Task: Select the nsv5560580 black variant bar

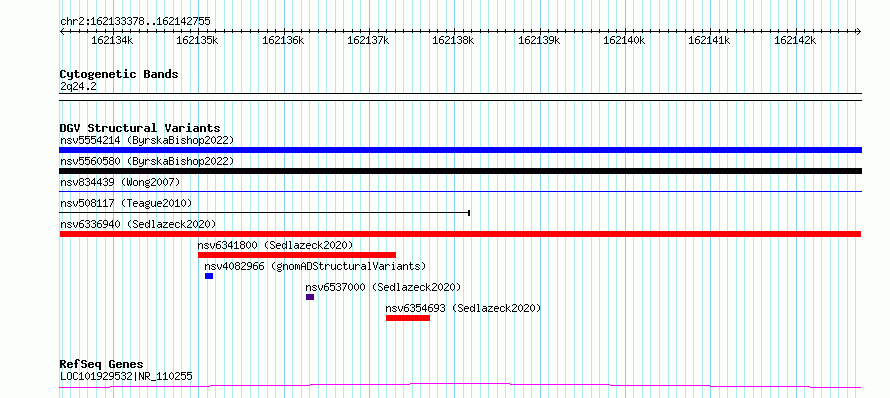Action: [460, 171]
